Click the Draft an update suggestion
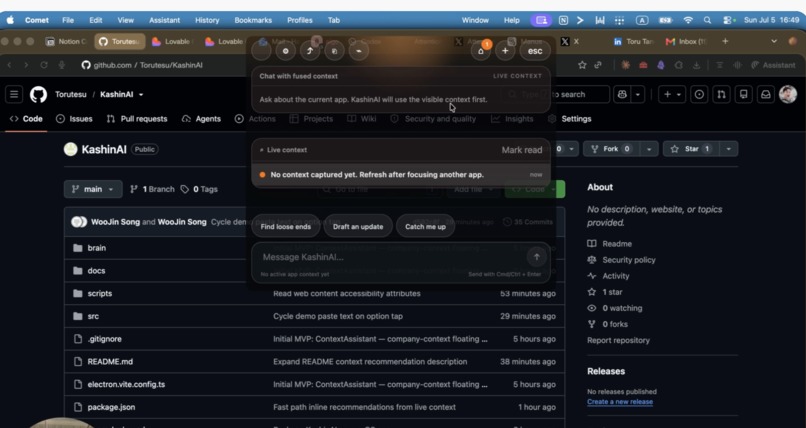 pos(358,227)
